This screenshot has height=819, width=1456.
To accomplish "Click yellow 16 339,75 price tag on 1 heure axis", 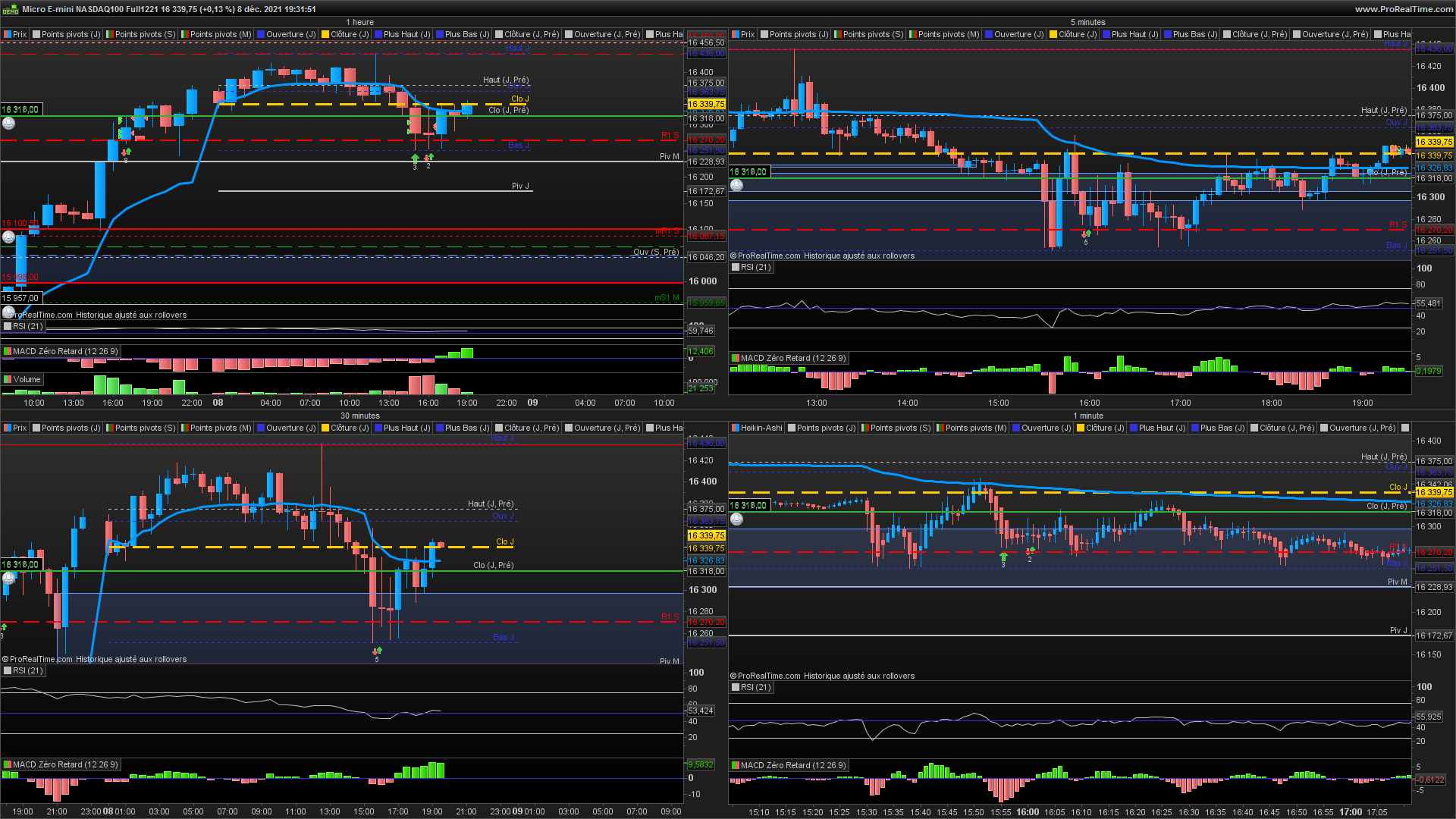I will pos(705,104).
